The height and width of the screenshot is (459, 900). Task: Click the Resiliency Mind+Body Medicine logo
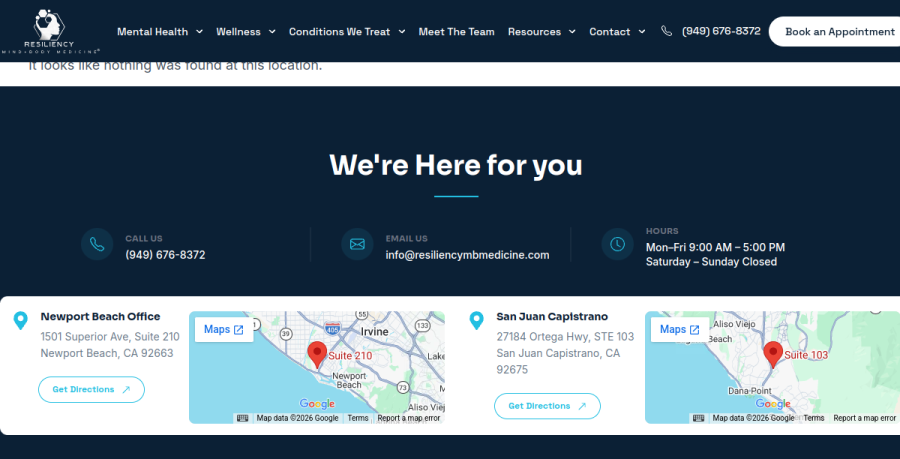(x=51, y=32)
